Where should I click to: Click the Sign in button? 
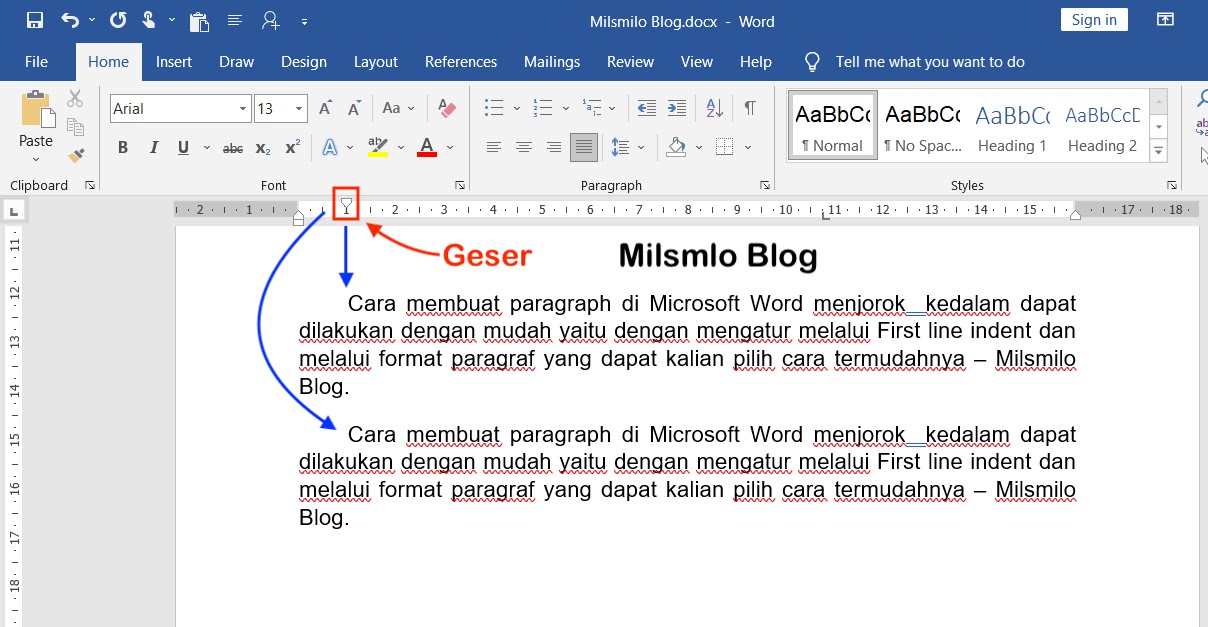tap(1094, 20)
